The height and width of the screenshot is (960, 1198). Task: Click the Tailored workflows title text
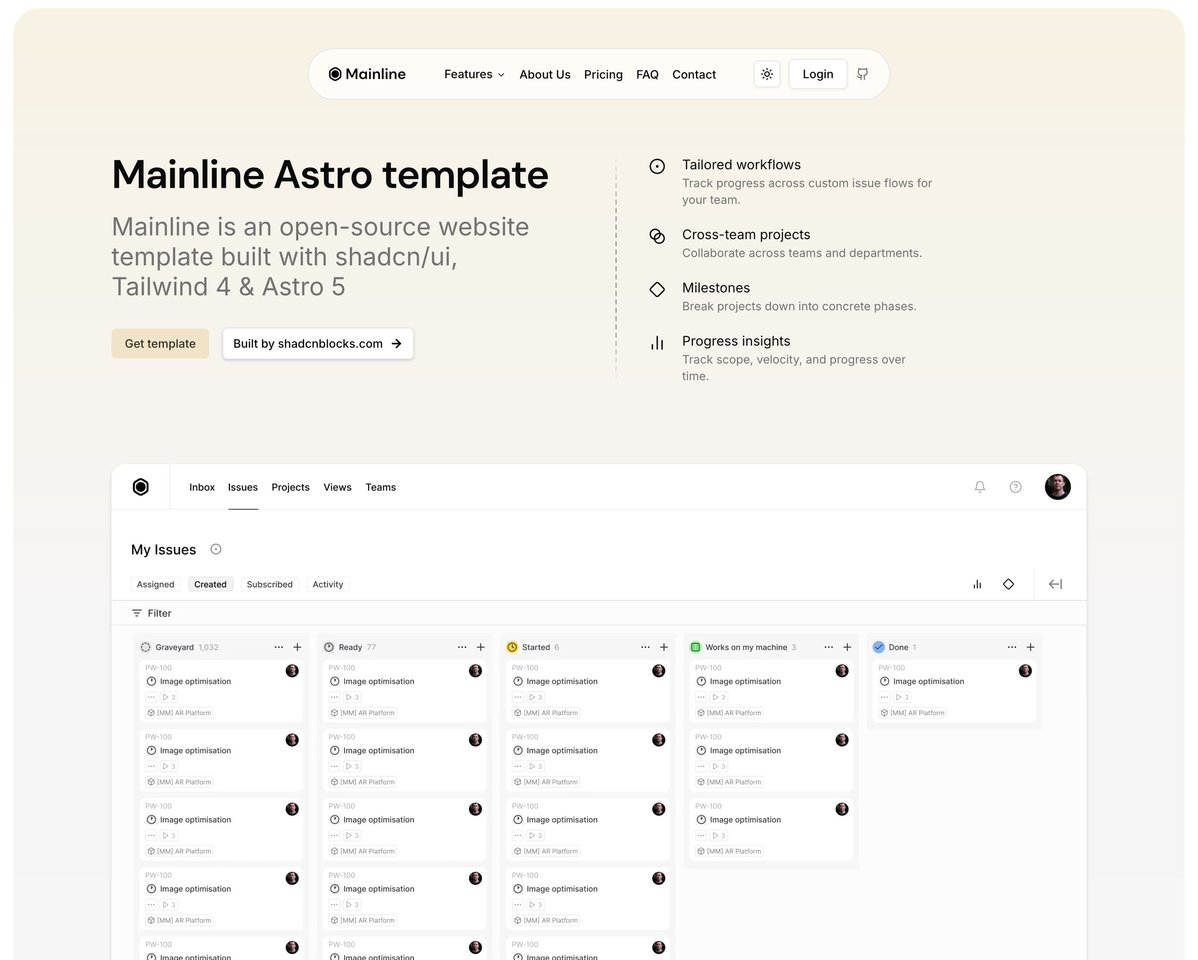(741, 164)
